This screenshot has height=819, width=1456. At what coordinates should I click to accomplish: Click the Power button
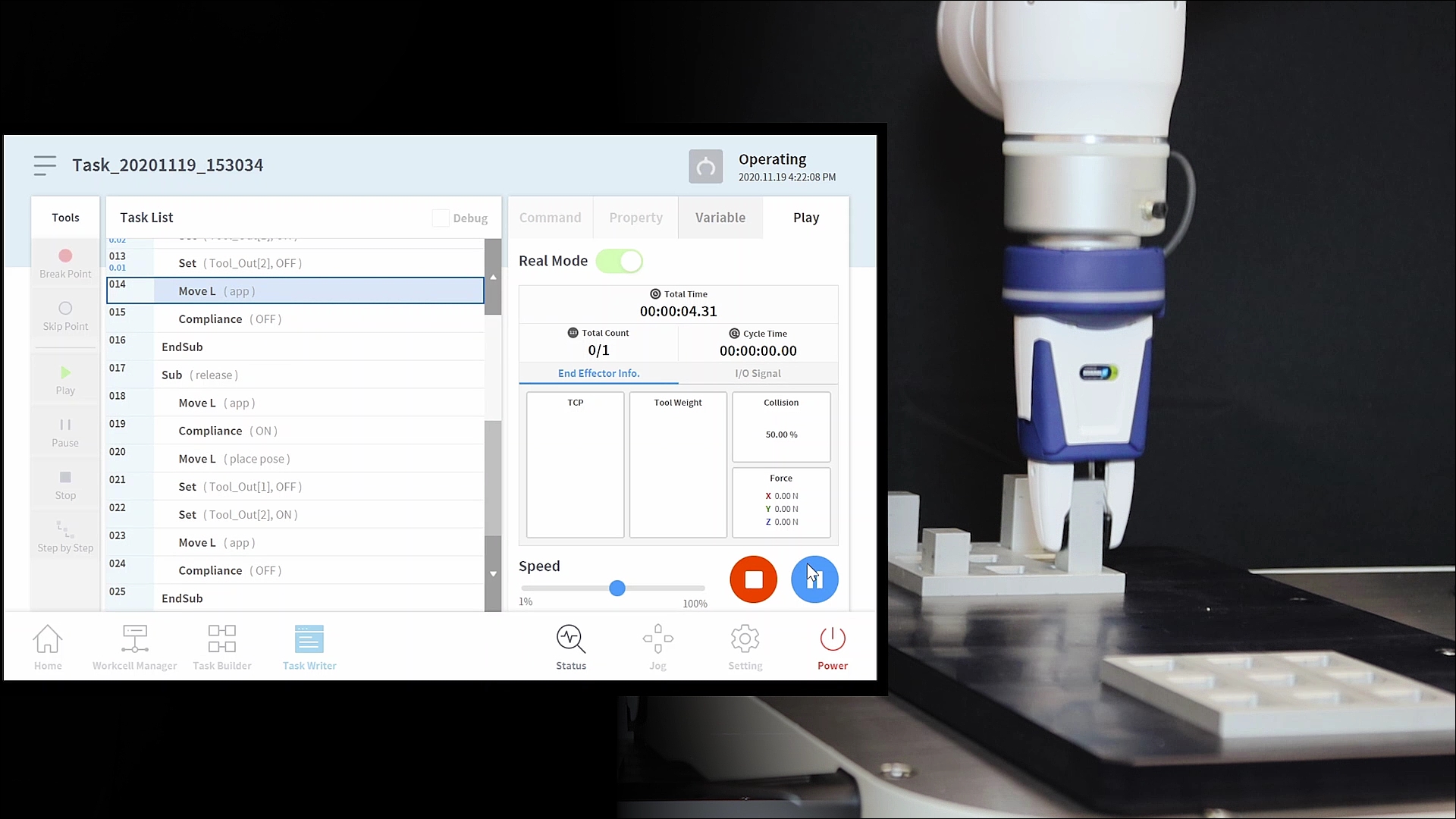tap(833, 647)
